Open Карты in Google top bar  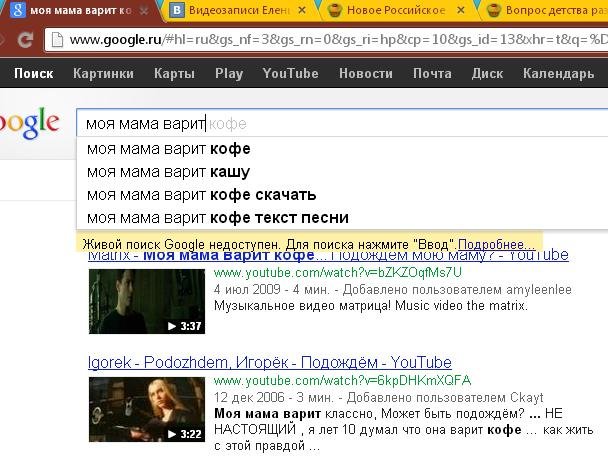click(174, 73)
